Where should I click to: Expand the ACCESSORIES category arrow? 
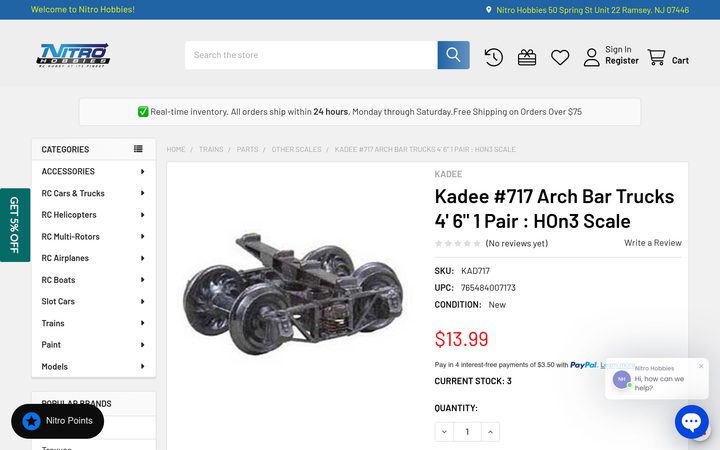(142, 172)
